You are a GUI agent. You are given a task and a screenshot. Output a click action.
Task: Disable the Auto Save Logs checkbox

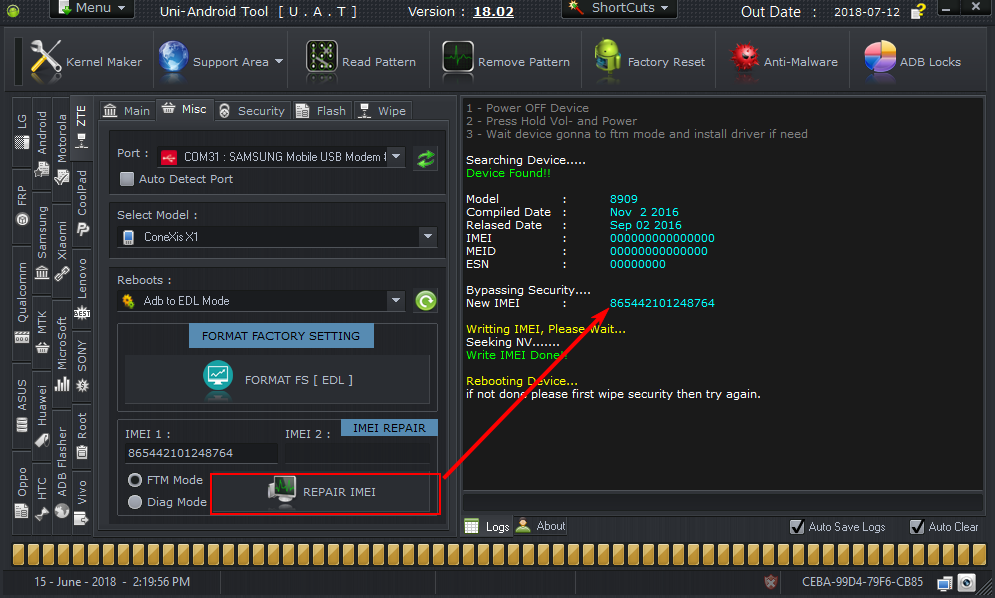796,526
